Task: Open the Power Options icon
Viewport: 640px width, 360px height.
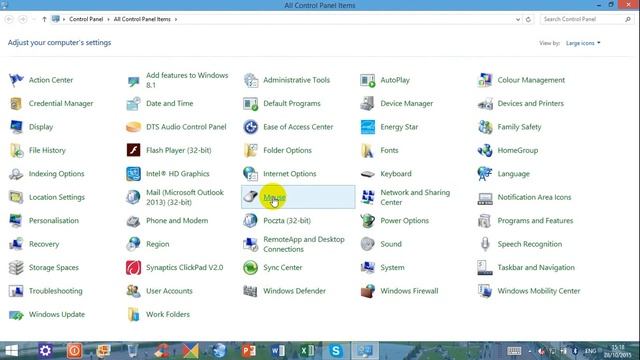Action: (x=368, y=221)
